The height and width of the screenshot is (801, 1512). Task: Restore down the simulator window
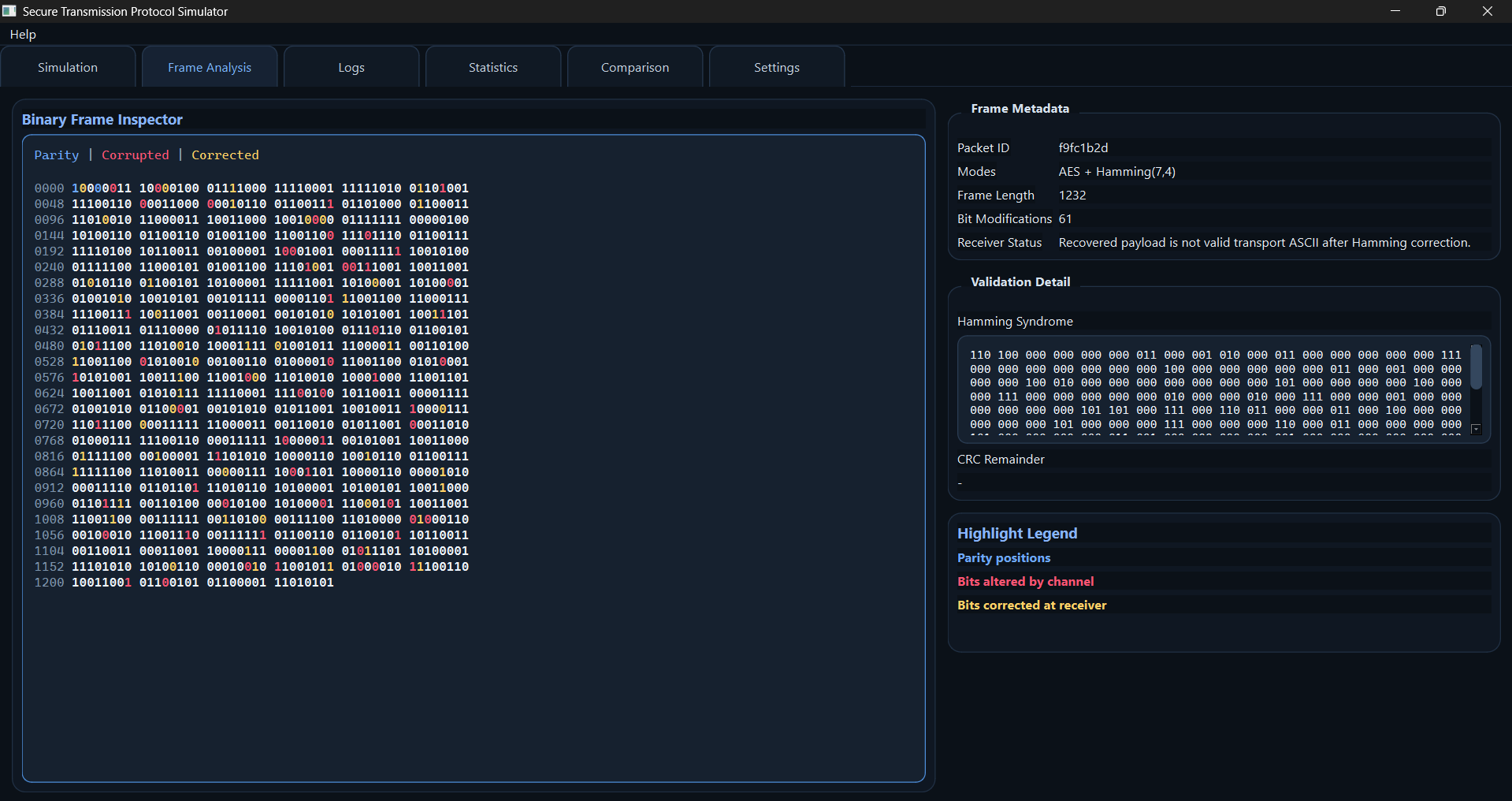1441,11
